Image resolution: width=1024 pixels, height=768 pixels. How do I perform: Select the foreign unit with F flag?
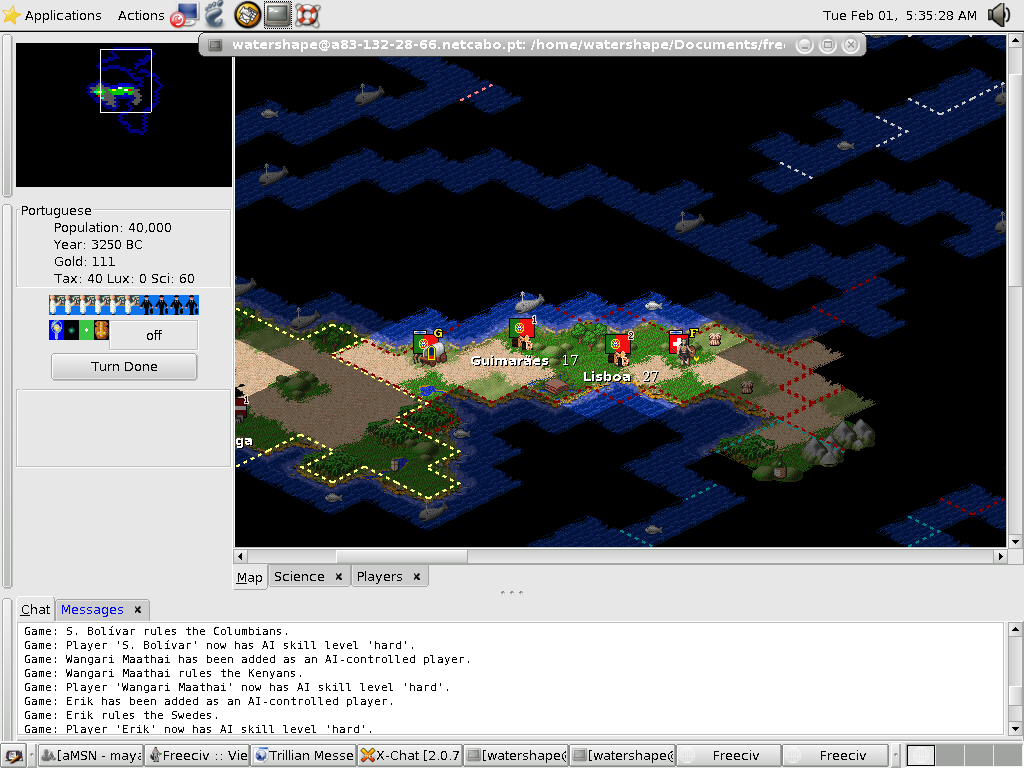[683, 348]
